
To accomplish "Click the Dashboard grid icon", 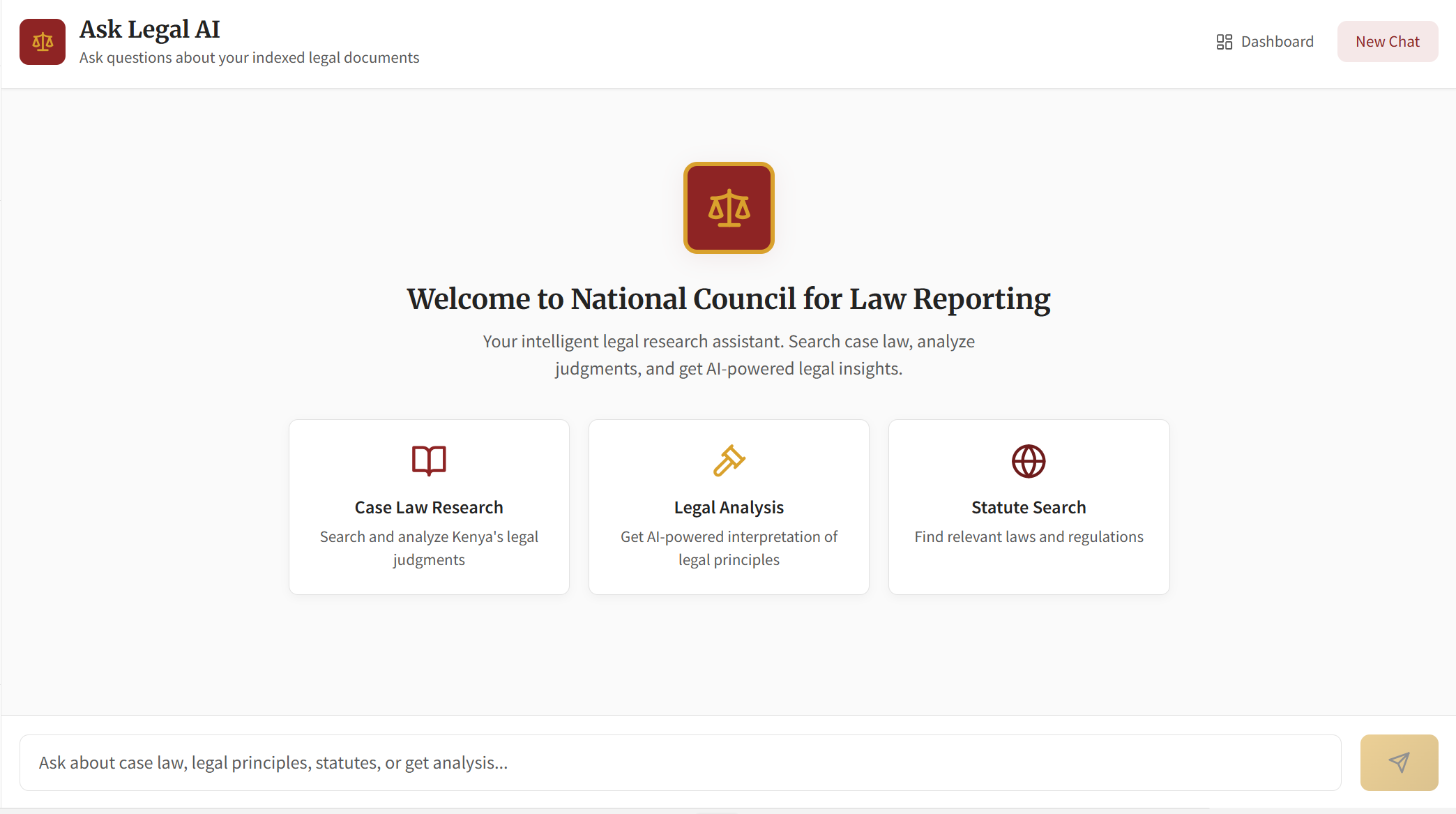I will pos(1224,42).
